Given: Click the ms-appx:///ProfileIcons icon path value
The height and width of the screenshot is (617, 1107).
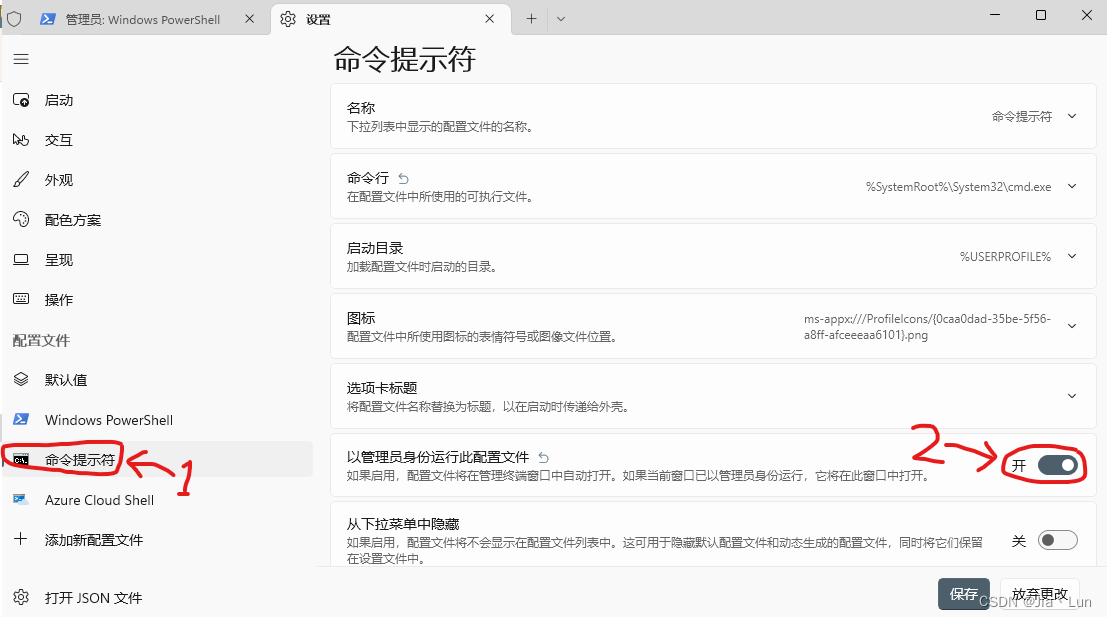Looking at the screenshot, I should coord(927,327).
